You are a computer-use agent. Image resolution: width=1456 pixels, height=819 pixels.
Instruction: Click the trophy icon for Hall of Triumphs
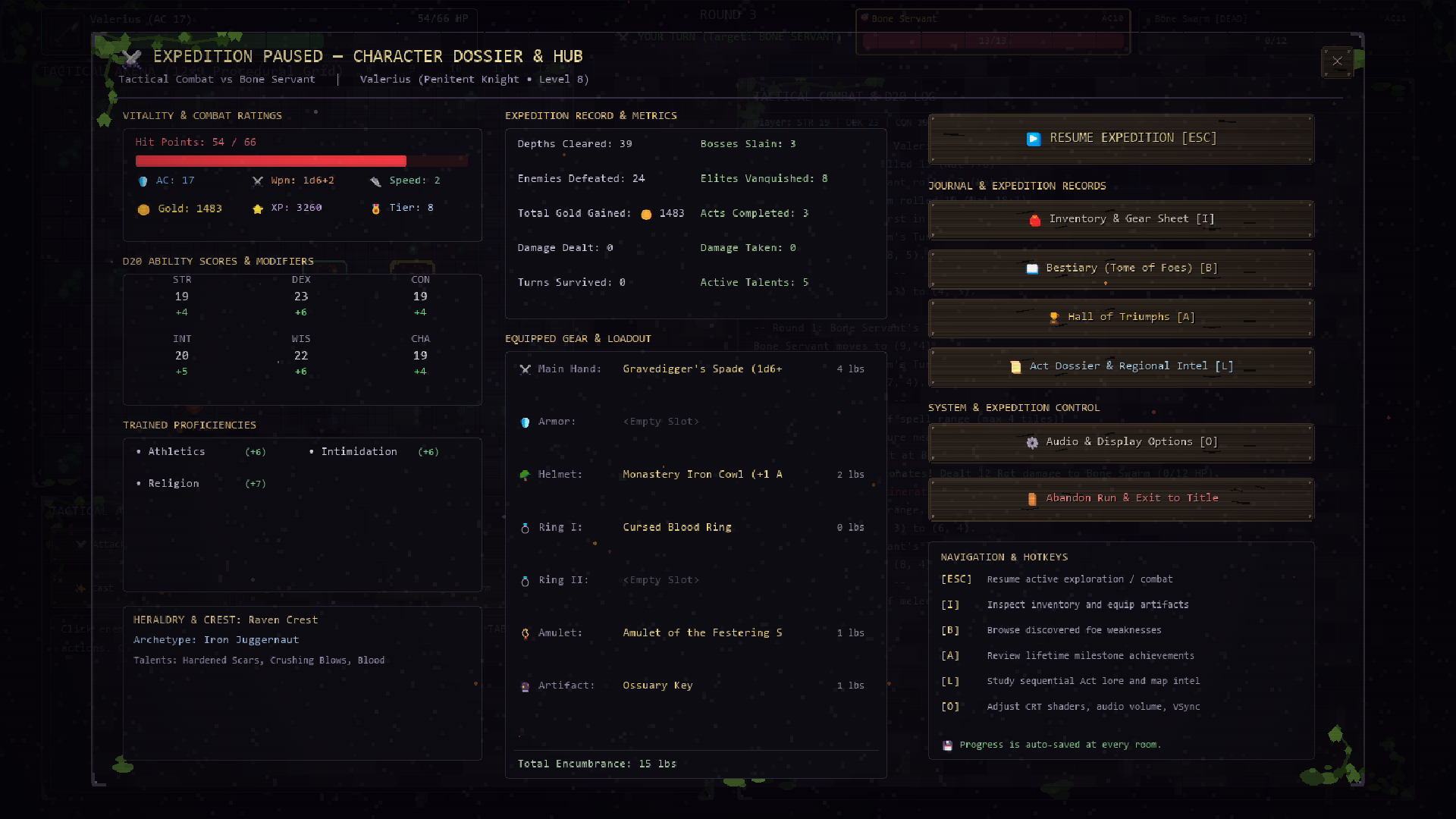1054,318
